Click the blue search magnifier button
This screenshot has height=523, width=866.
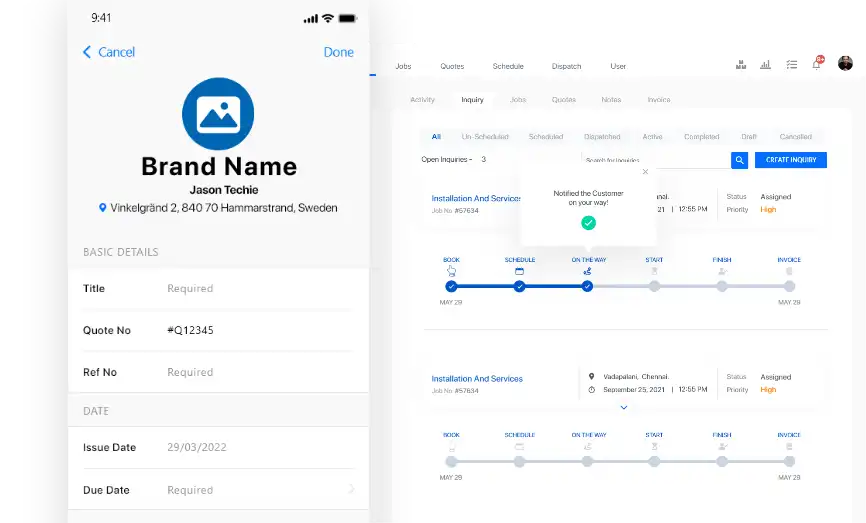pos(739,160)
